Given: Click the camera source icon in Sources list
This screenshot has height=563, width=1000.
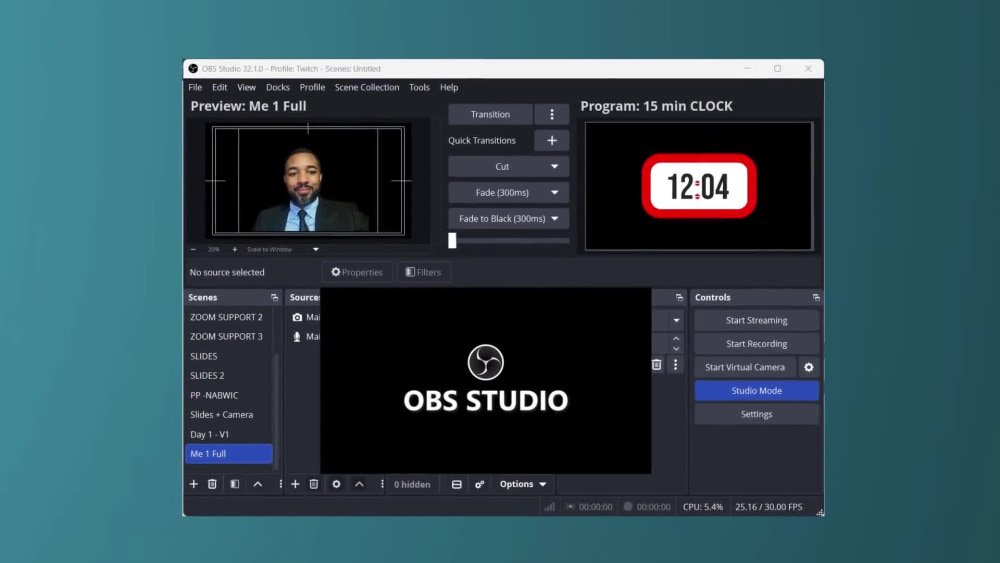Looking at the screenshot, I should [297, 317].
